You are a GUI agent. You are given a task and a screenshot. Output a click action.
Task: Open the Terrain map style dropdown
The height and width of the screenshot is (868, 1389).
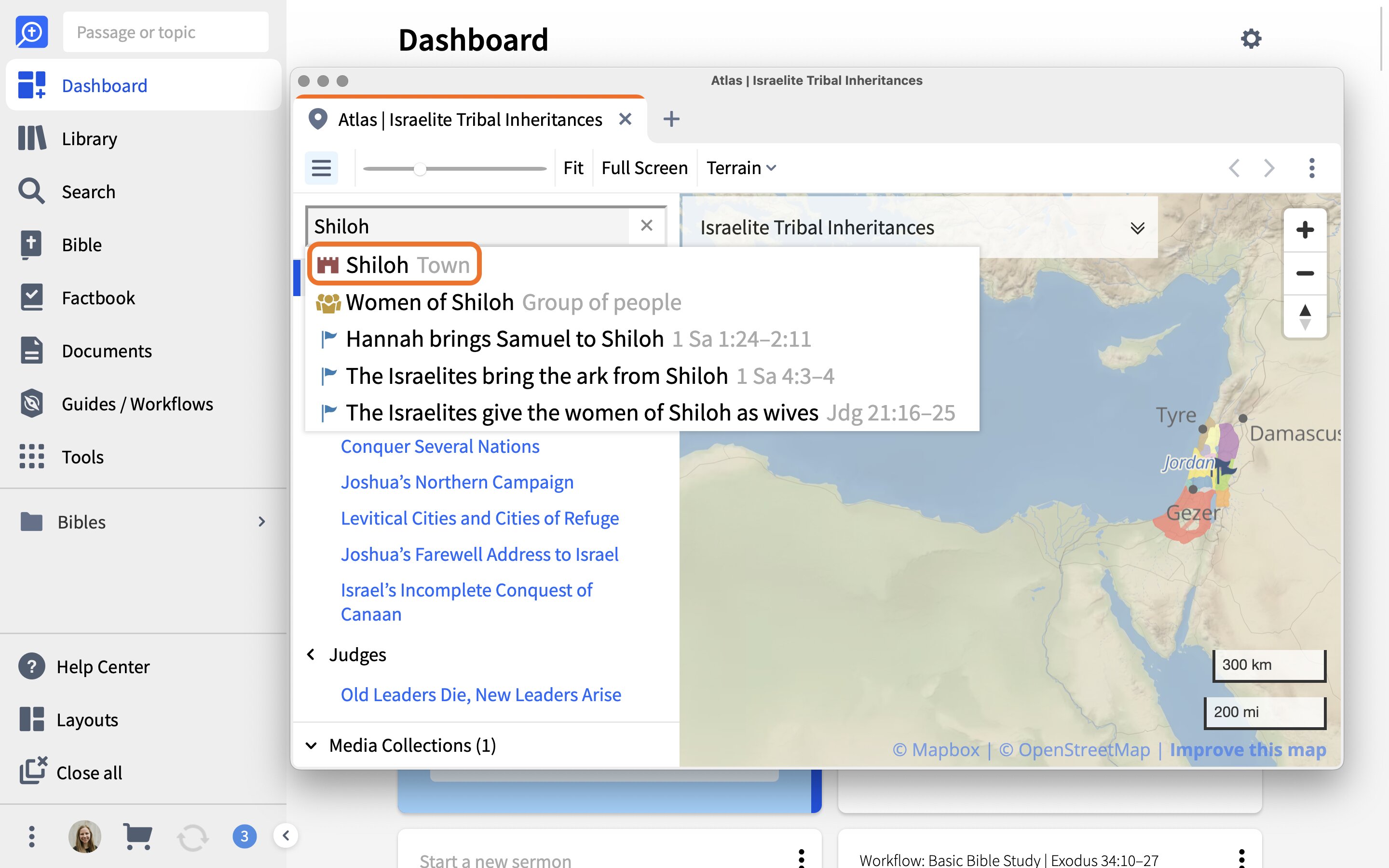741,168
